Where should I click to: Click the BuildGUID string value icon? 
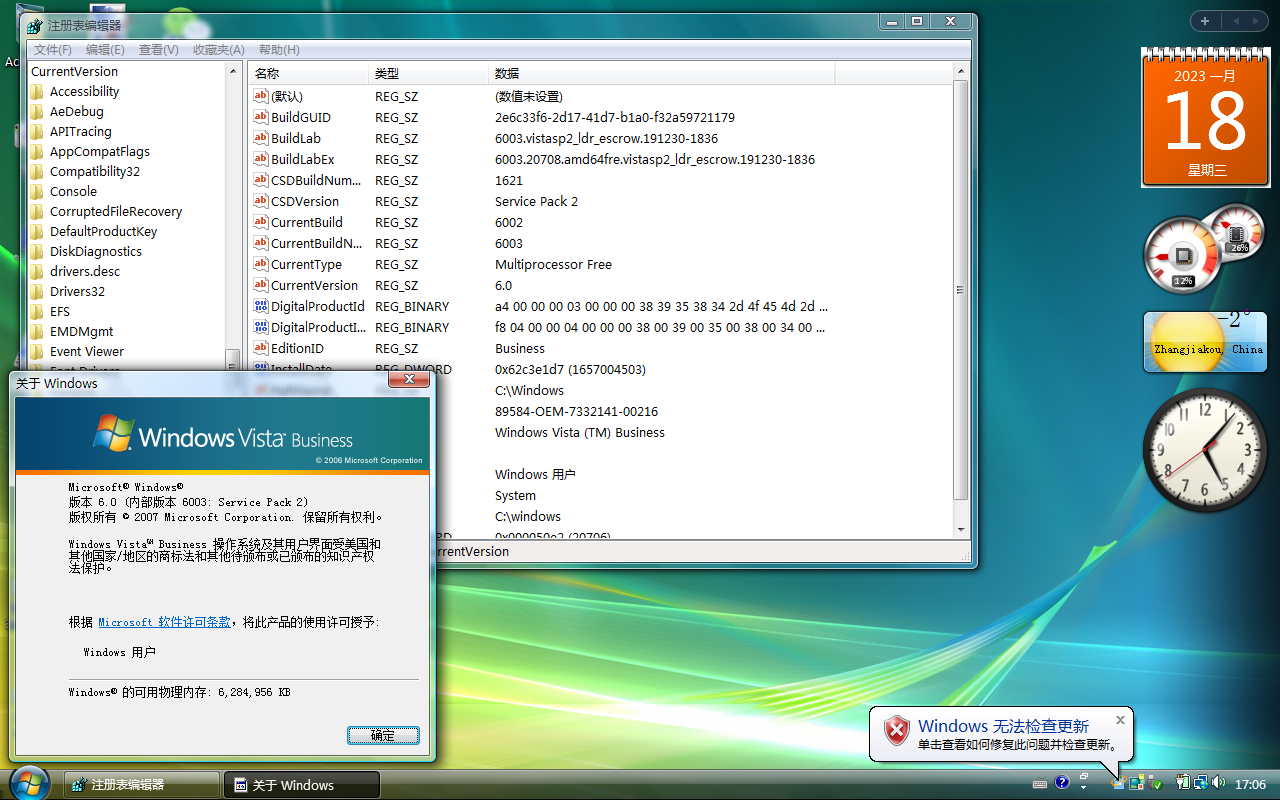point(262,117)
